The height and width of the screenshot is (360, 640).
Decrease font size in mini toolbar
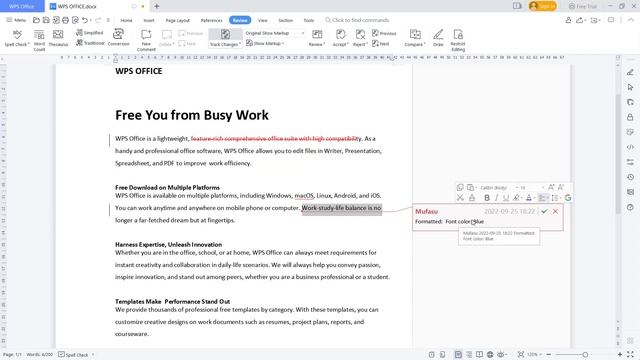coord(561,187)
